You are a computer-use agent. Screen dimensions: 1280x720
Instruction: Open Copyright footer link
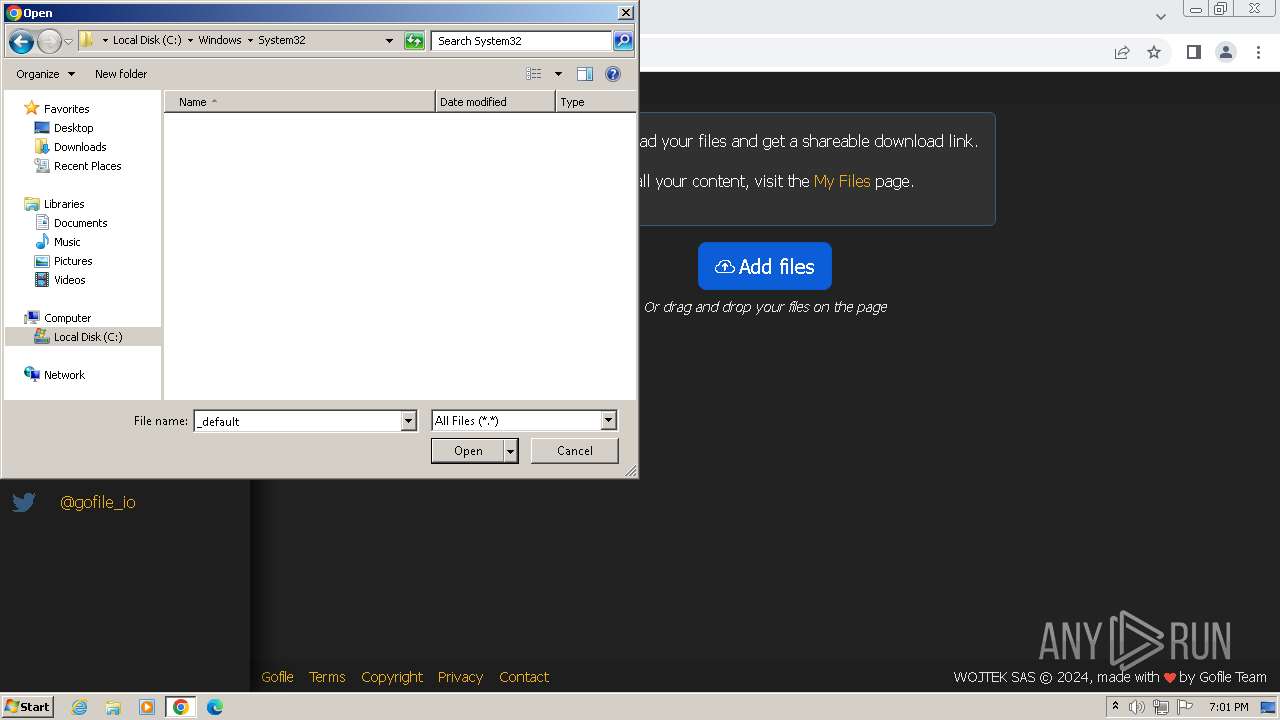point(392,677)
